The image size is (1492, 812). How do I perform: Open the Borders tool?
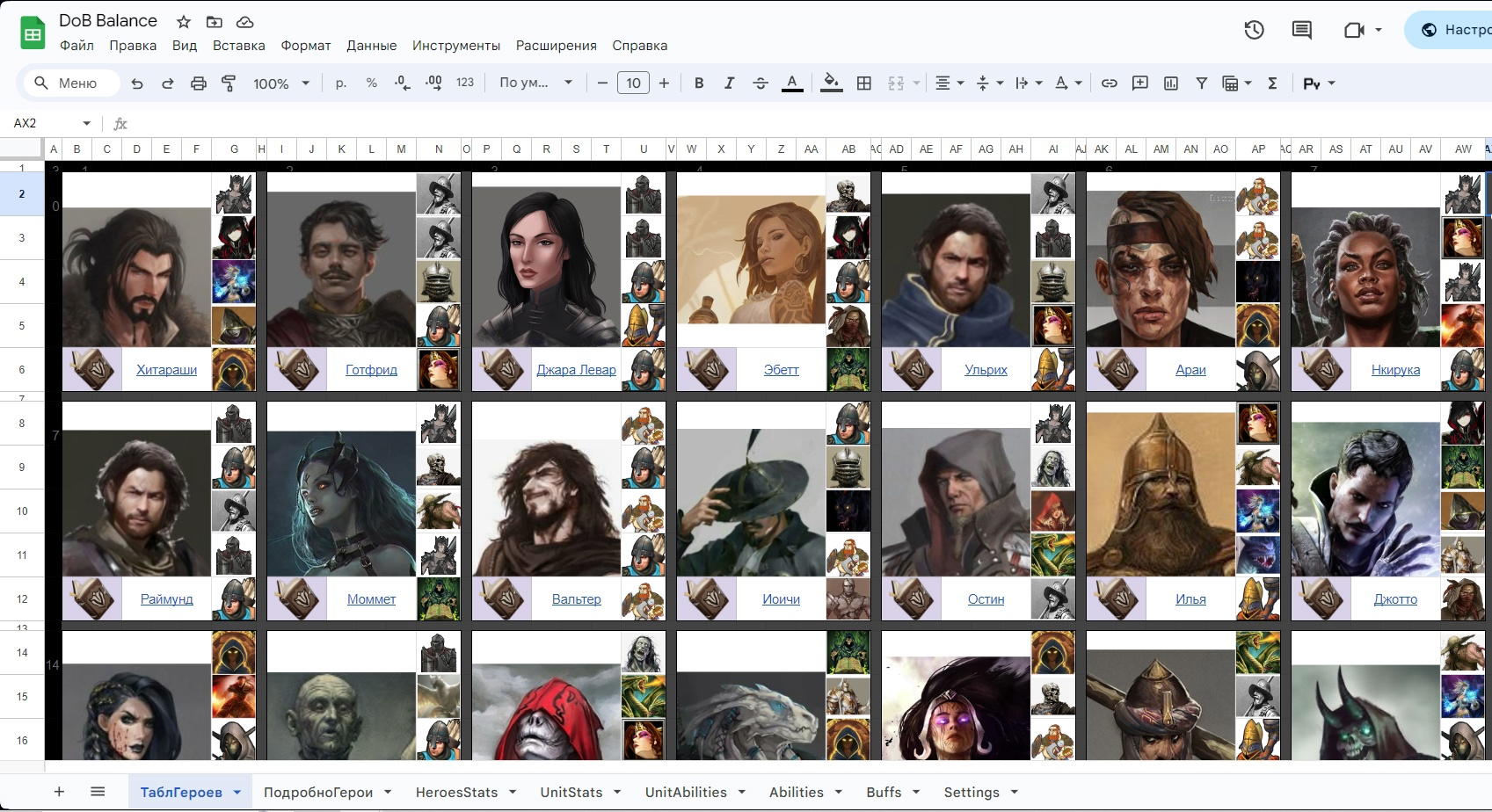[x=864, y=83]
